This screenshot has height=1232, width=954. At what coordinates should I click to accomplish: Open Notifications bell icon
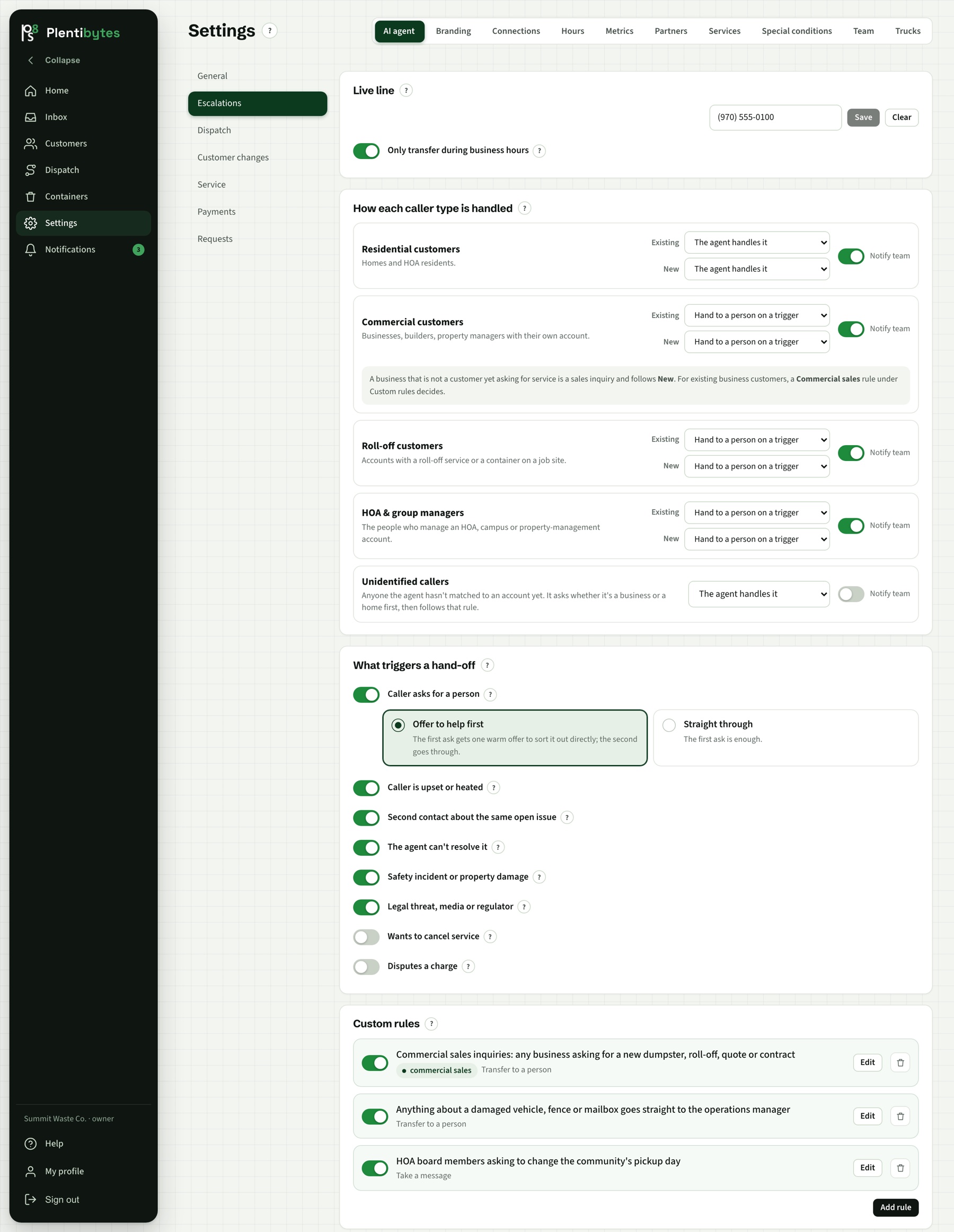click(x=30, y=250)
